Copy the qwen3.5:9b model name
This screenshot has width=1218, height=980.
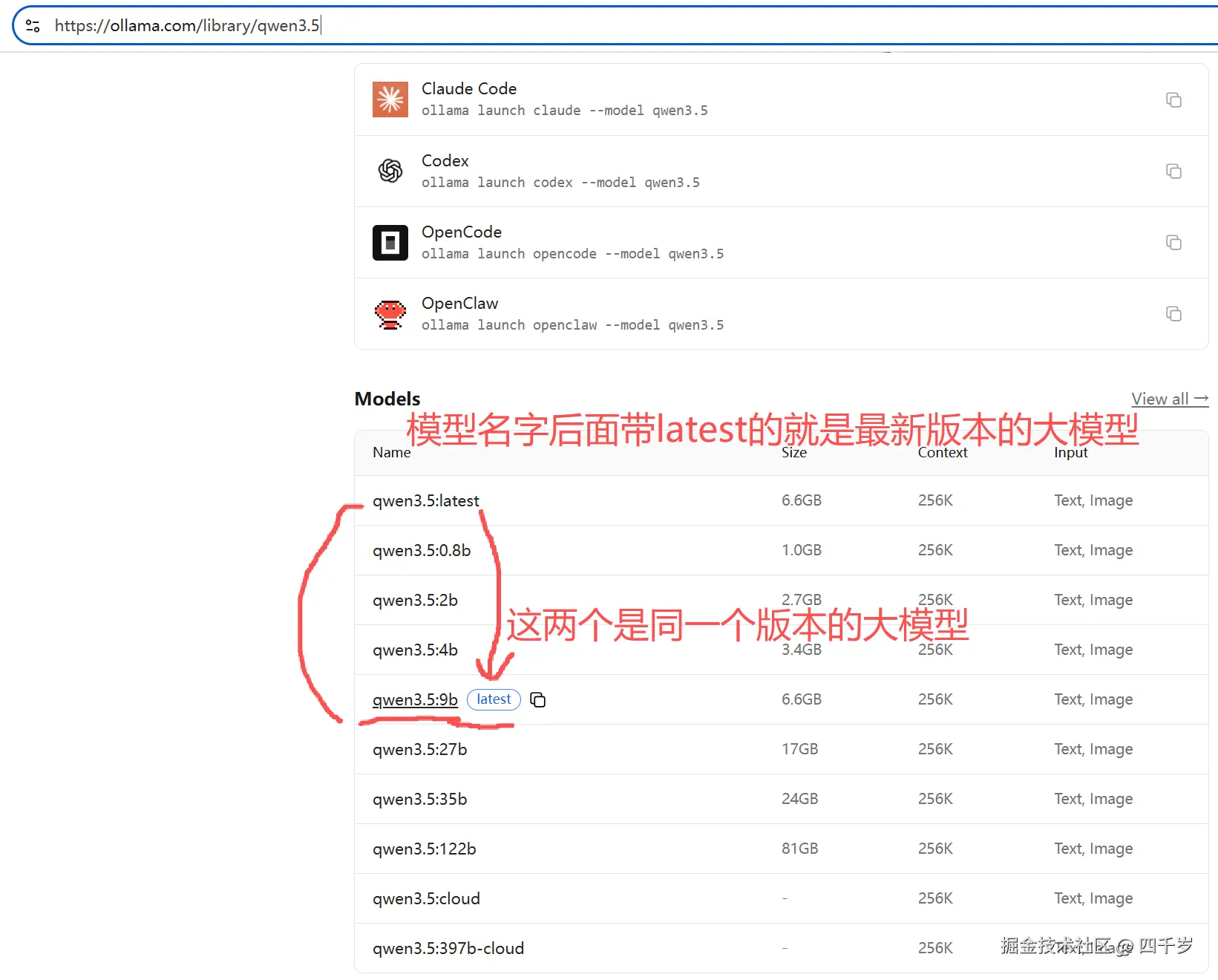pyautogui.click(x=538, y=700)
